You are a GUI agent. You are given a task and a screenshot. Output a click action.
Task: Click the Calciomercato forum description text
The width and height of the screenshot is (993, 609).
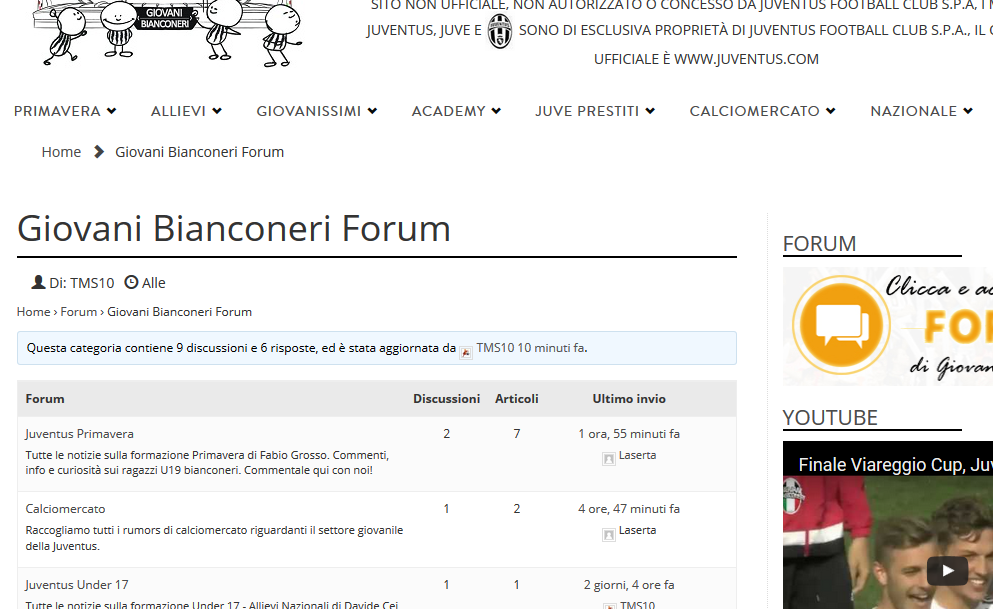214,538
